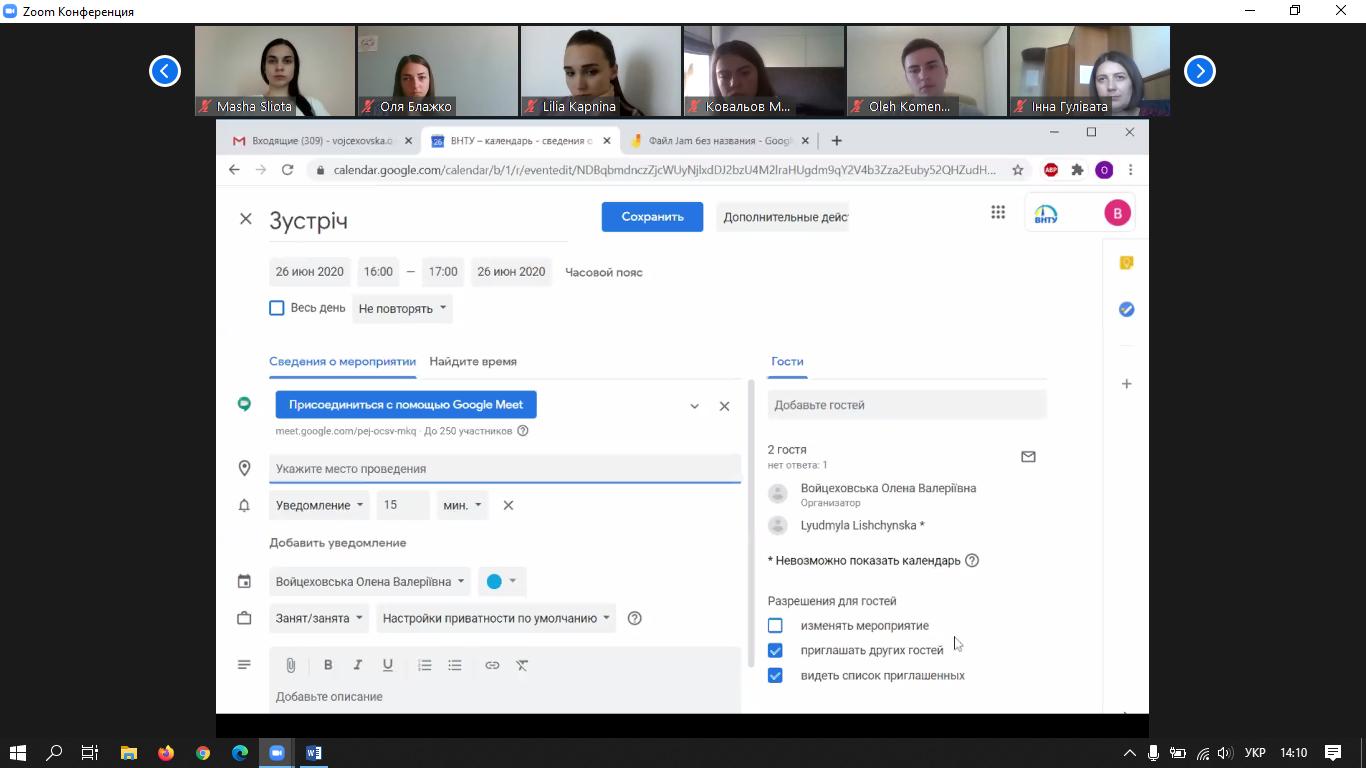Enable the 'Весь день' checkbox
The height and width of the screenshot is (768, 1366).
pos(277,308)
